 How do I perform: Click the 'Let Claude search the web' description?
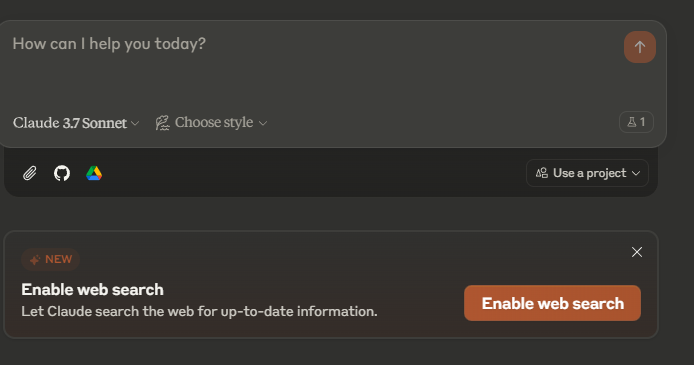(x=199, y=311)
